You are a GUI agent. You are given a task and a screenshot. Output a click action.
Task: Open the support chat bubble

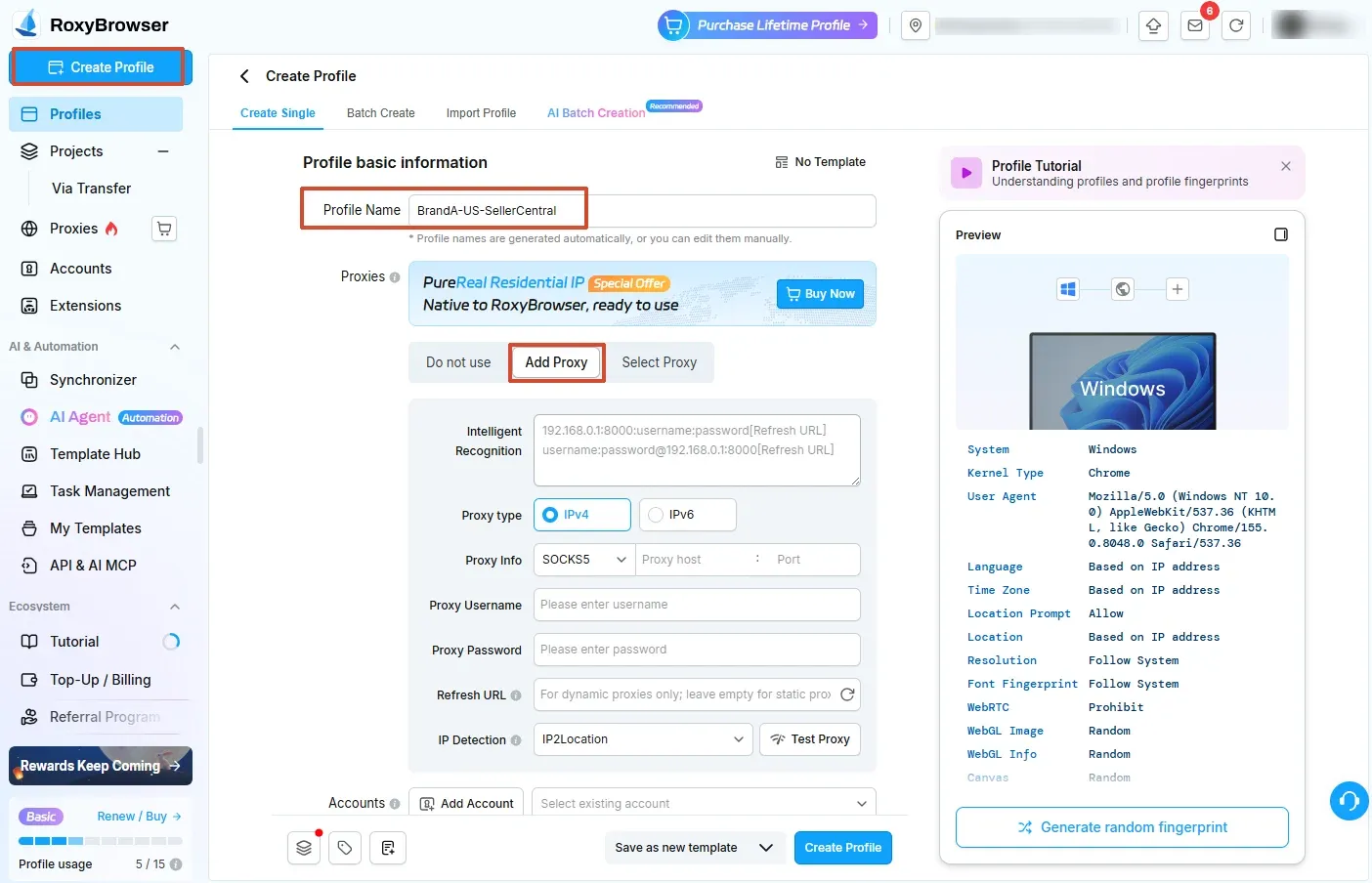pyautogui.click(x=1349, y=801)
